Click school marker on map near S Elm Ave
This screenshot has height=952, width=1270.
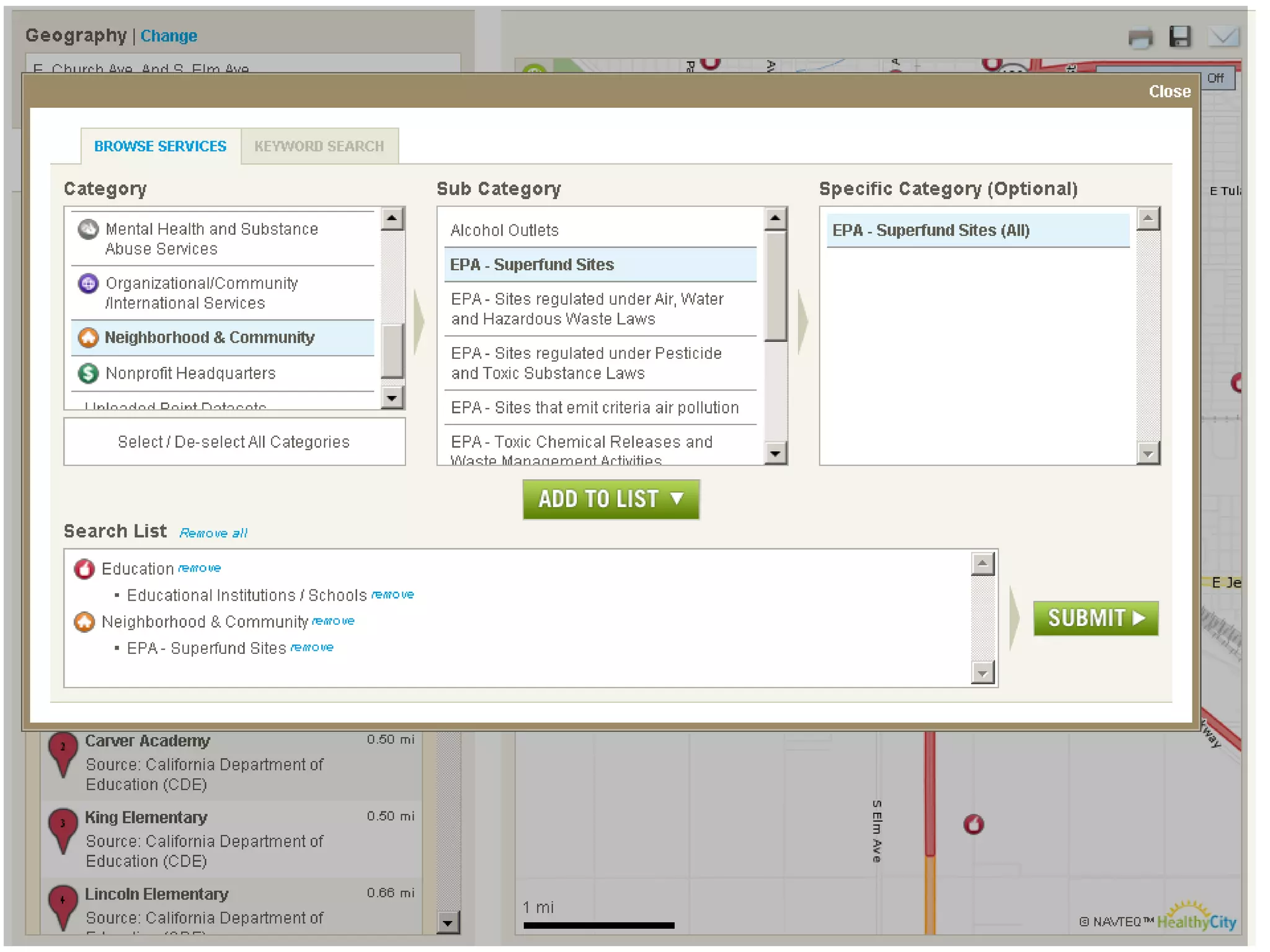click(973, 824)
